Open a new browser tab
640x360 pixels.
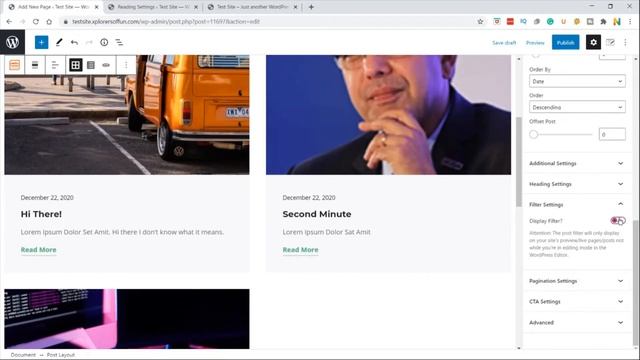(311, 7)
